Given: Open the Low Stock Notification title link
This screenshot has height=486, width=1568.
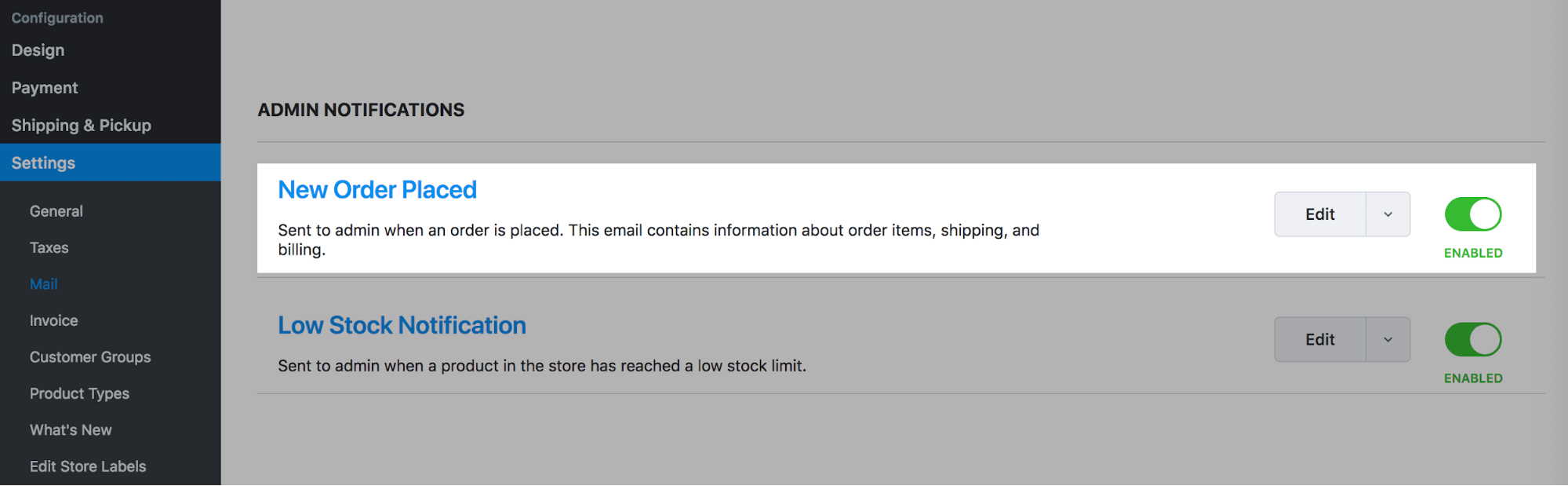Looking at the screenshot, I should 402,326.
